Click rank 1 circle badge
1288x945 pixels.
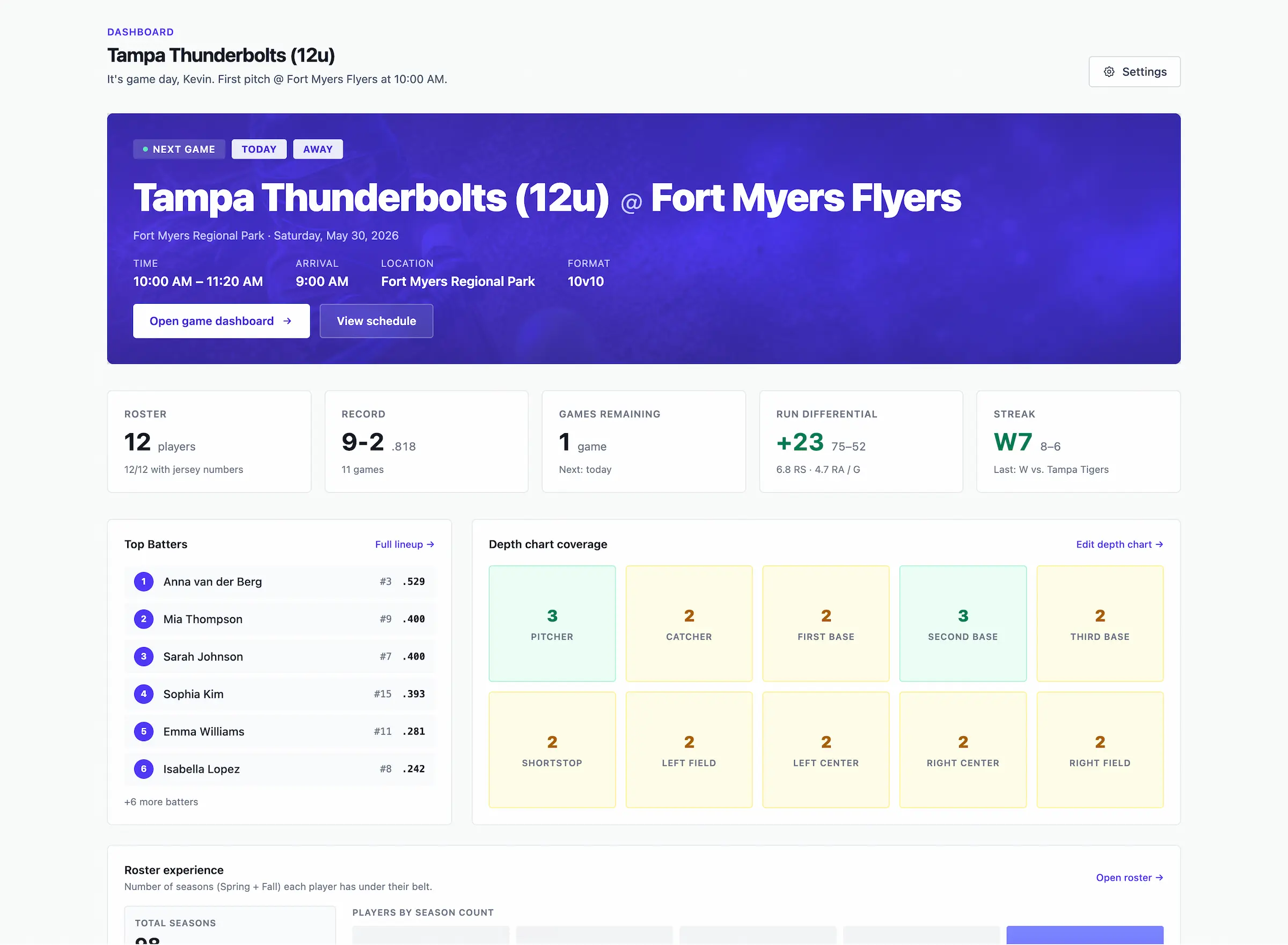point(143,581)
